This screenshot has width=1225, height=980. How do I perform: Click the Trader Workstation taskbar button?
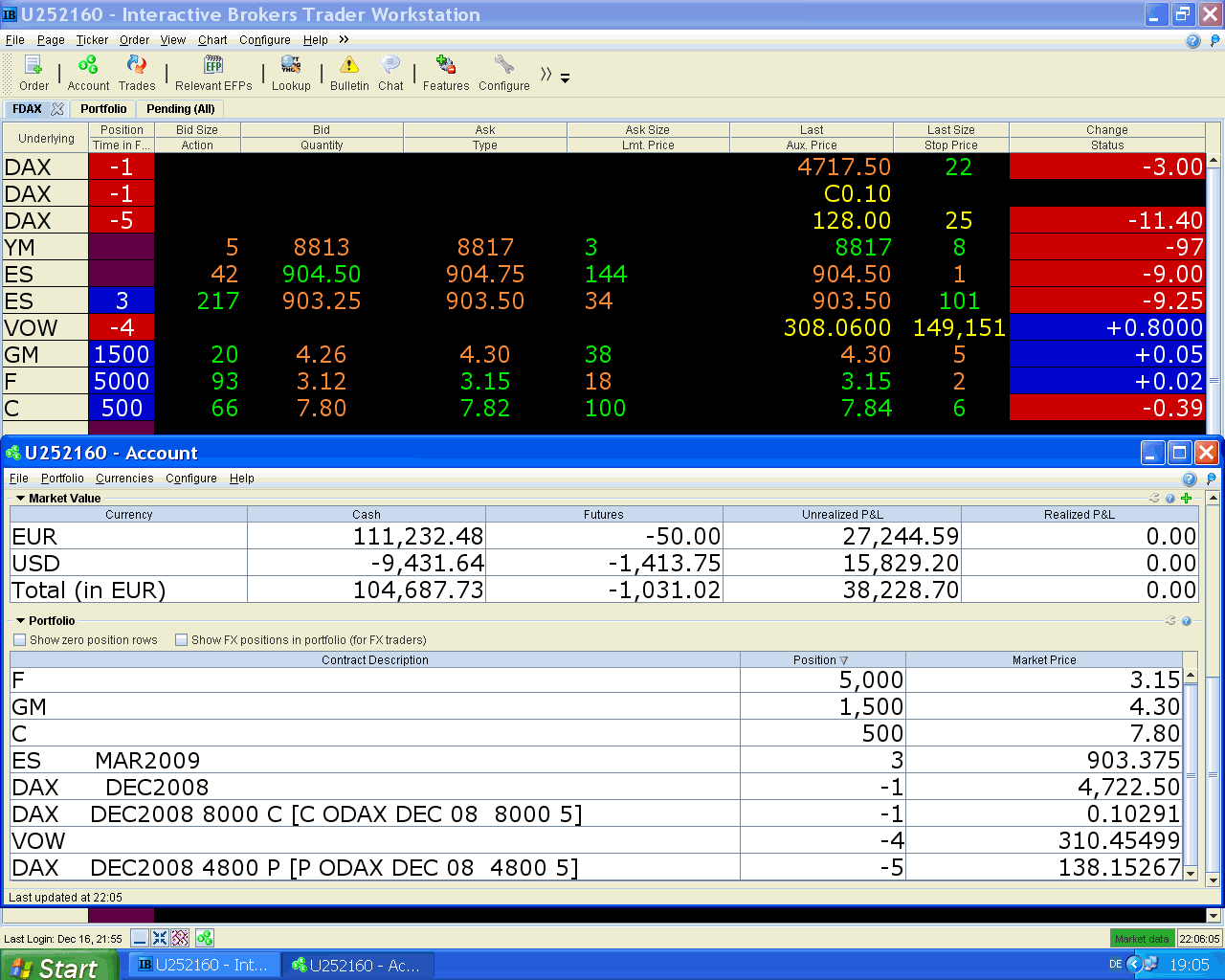click(203, 966)
